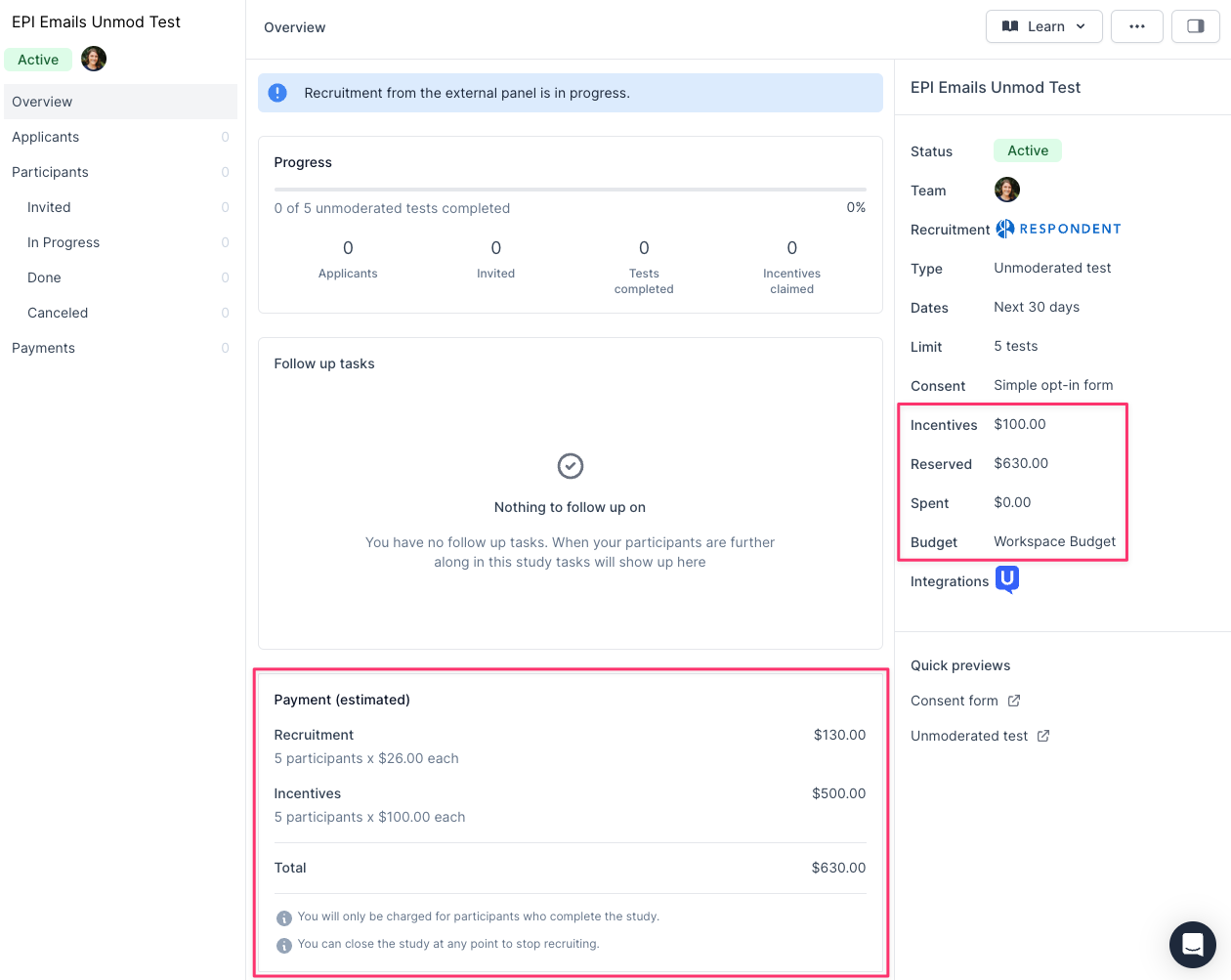Expand the Learn dropdown
The image size is (1231, 980).
point(1043,26)
